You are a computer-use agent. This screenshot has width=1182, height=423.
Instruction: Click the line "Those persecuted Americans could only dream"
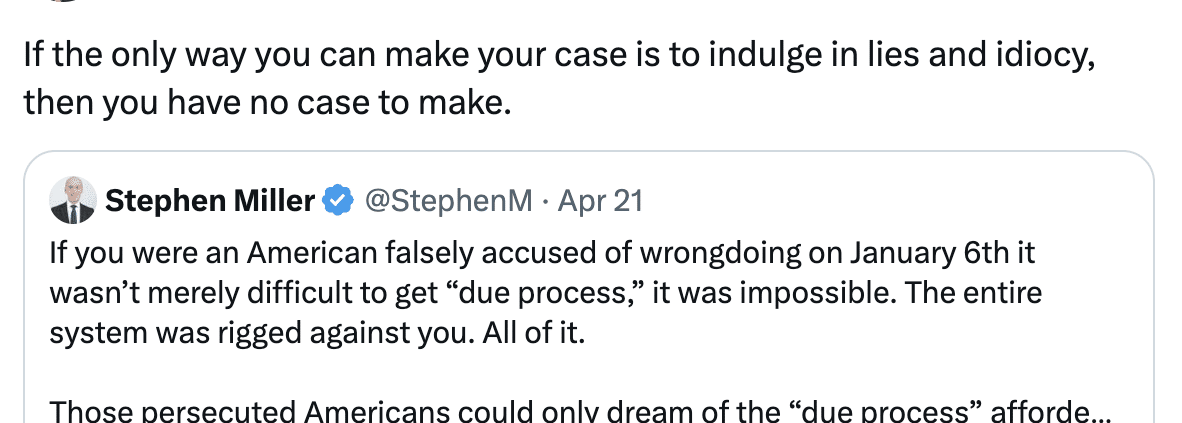click(400, 411)
